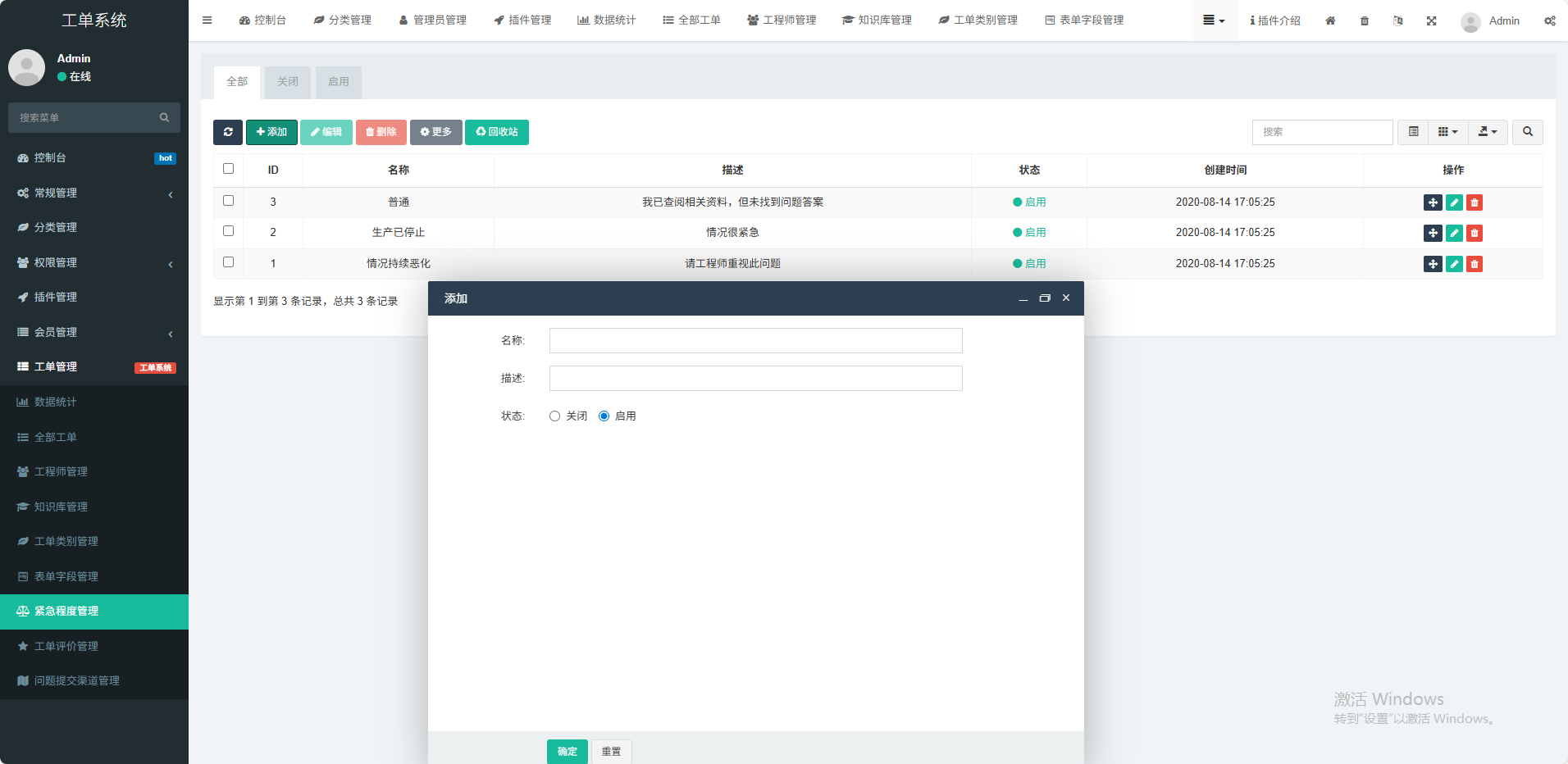Click the trash icon in top navbar
The height and width of the screenshot is (764, 1568).
tap(1365, 20)
